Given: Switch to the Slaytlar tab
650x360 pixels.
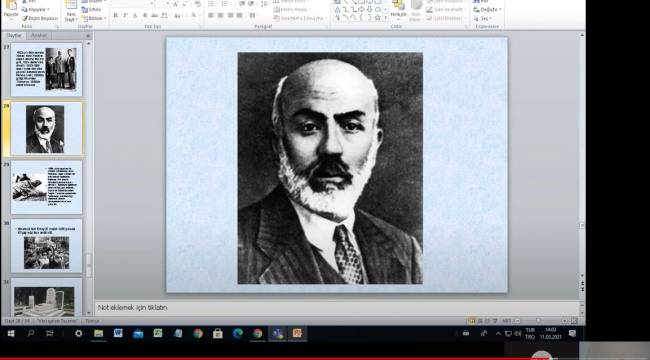Looking at the screenshot, I should click(14, 36).
